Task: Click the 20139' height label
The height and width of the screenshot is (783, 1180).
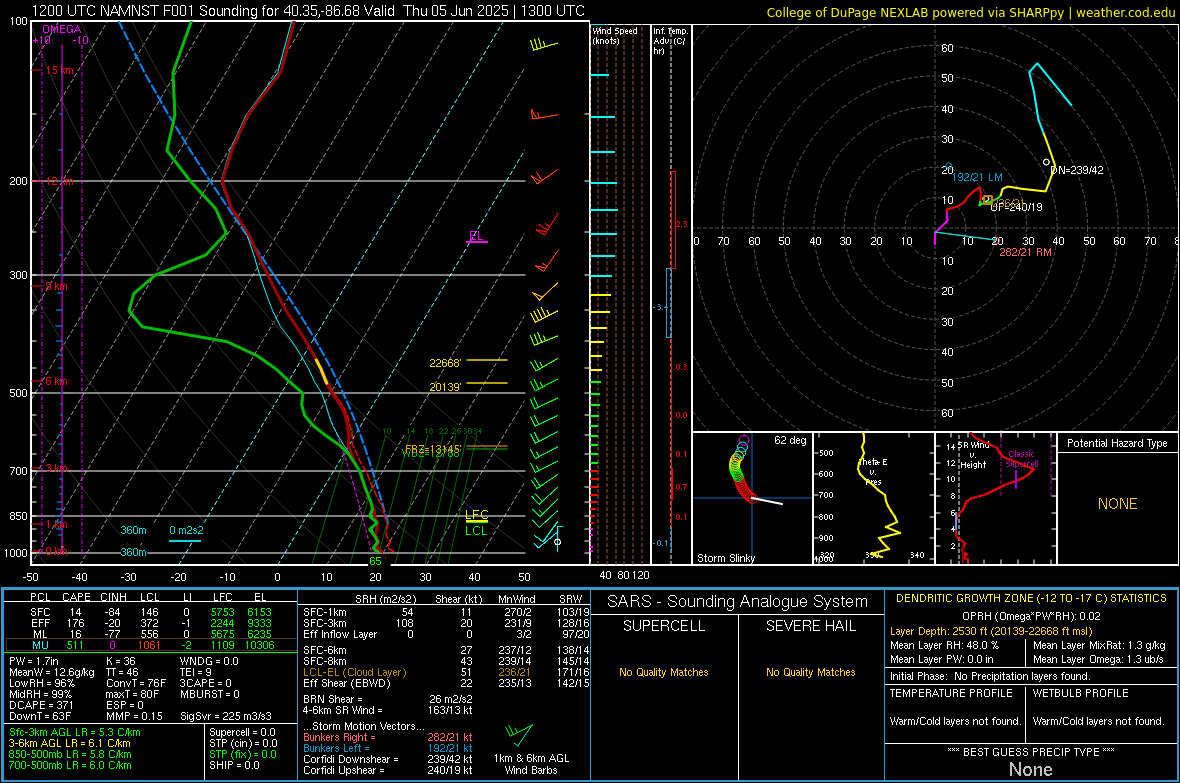Action: coord(445,387)
